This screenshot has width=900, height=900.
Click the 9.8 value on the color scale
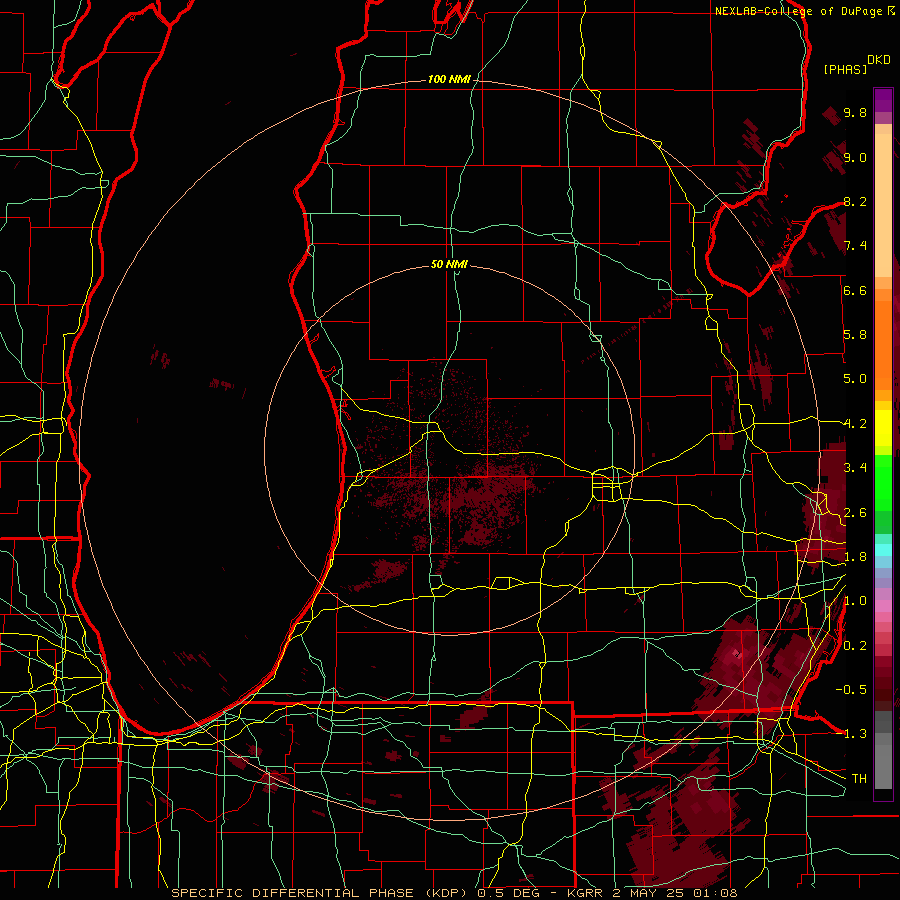pyautogui.click(x=855, y=113)
